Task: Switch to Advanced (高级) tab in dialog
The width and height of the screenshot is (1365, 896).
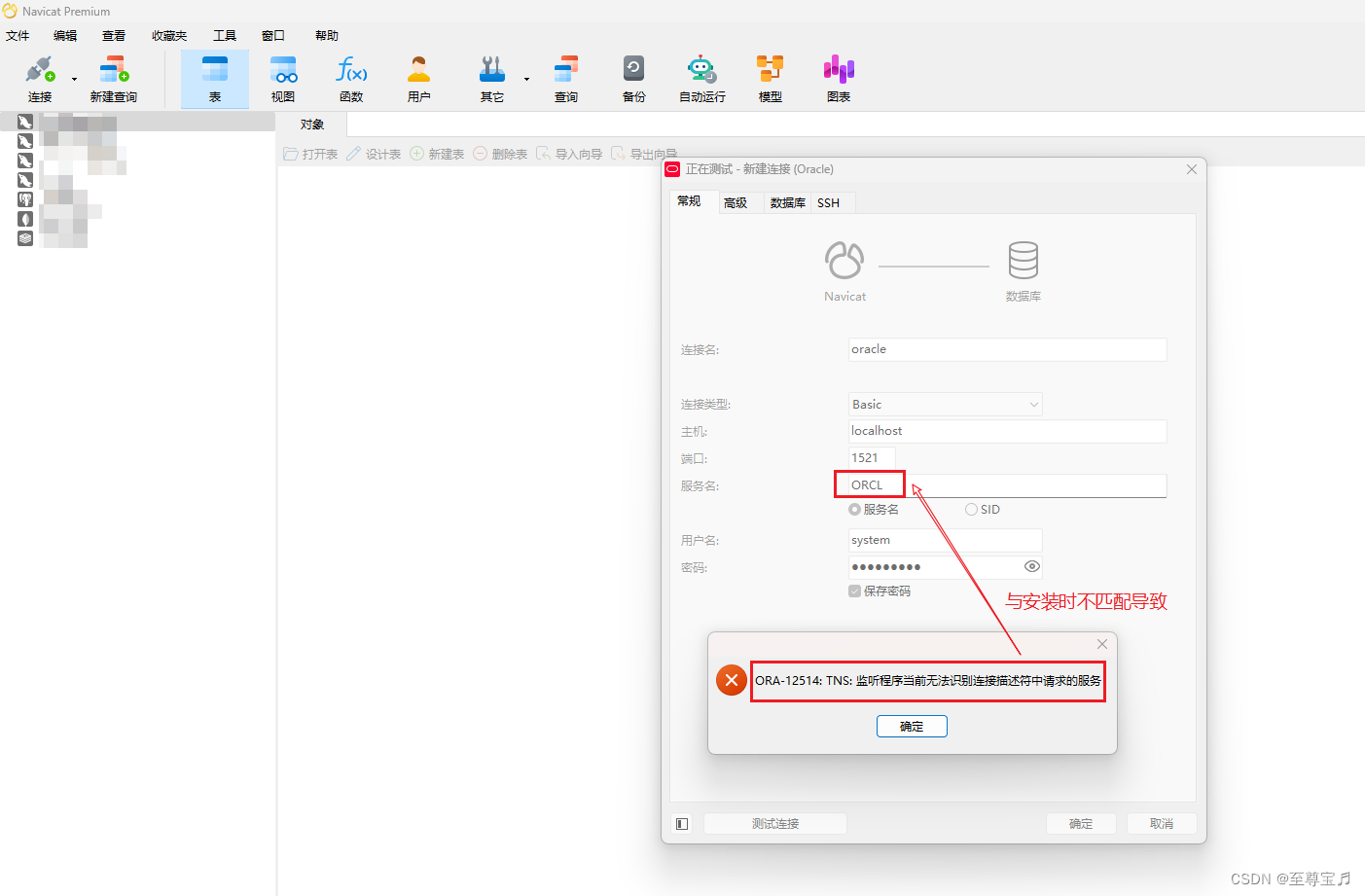Action: point(736,202)
